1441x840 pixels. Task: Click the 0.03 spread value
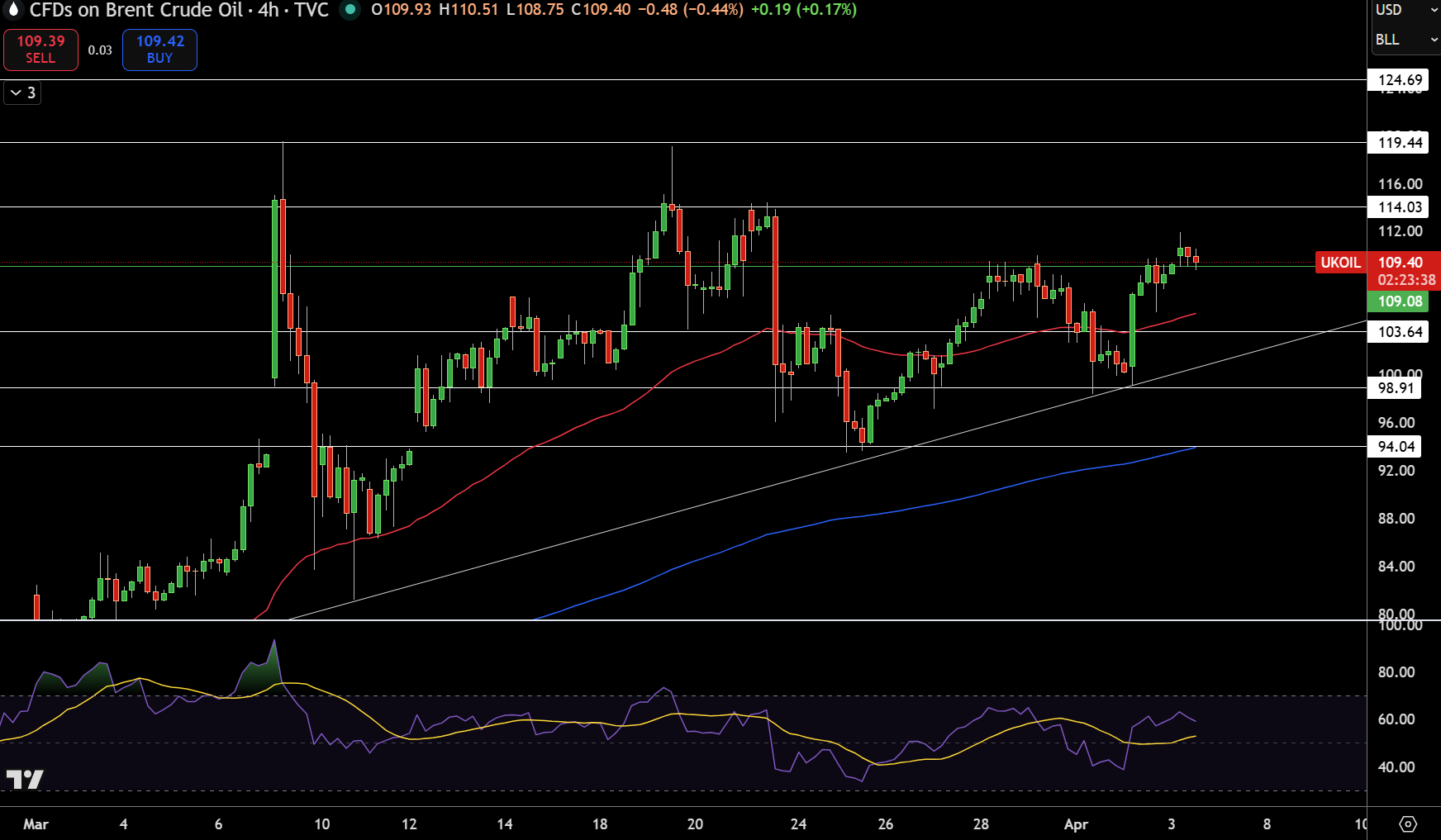pyautogui.click(x=100, y=50)
